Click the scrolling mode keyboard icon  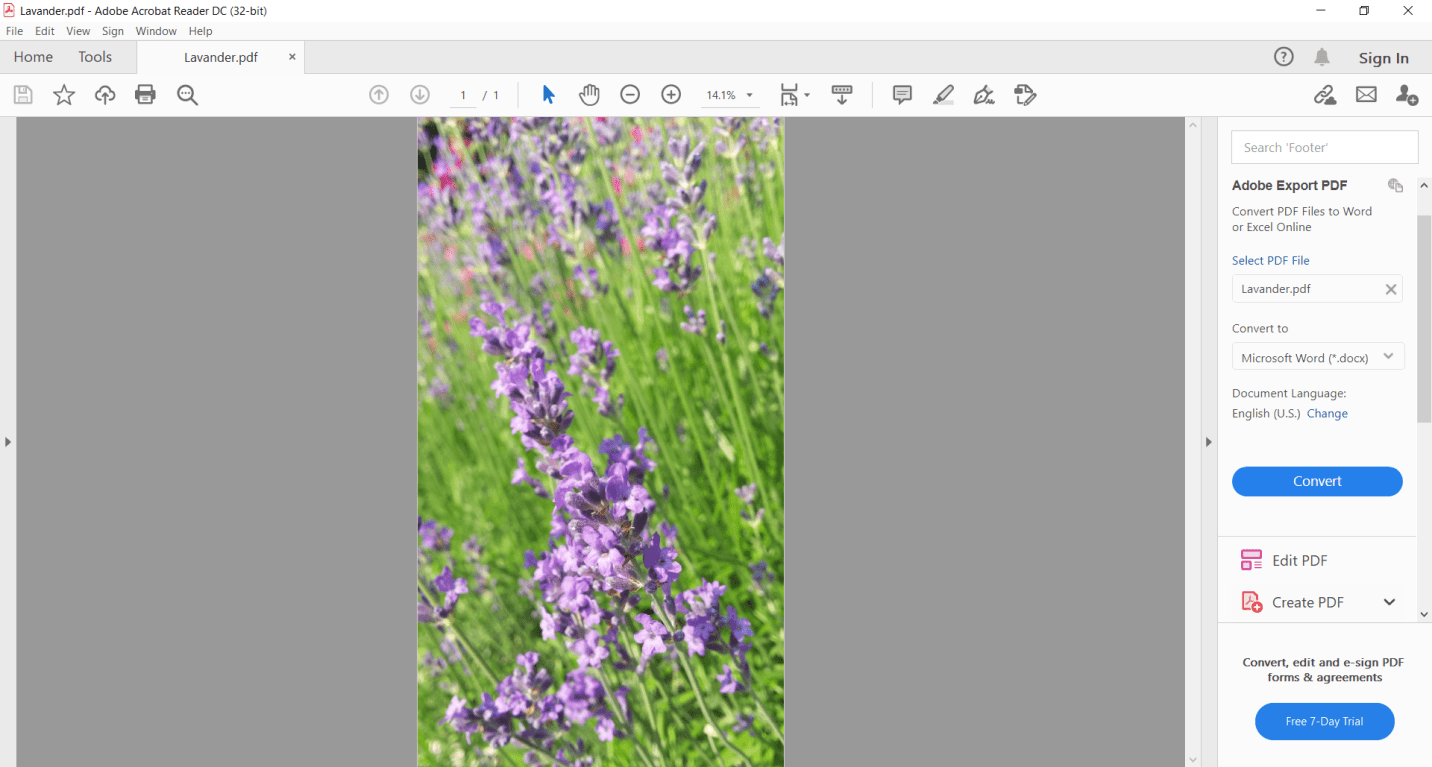point(842,95)
